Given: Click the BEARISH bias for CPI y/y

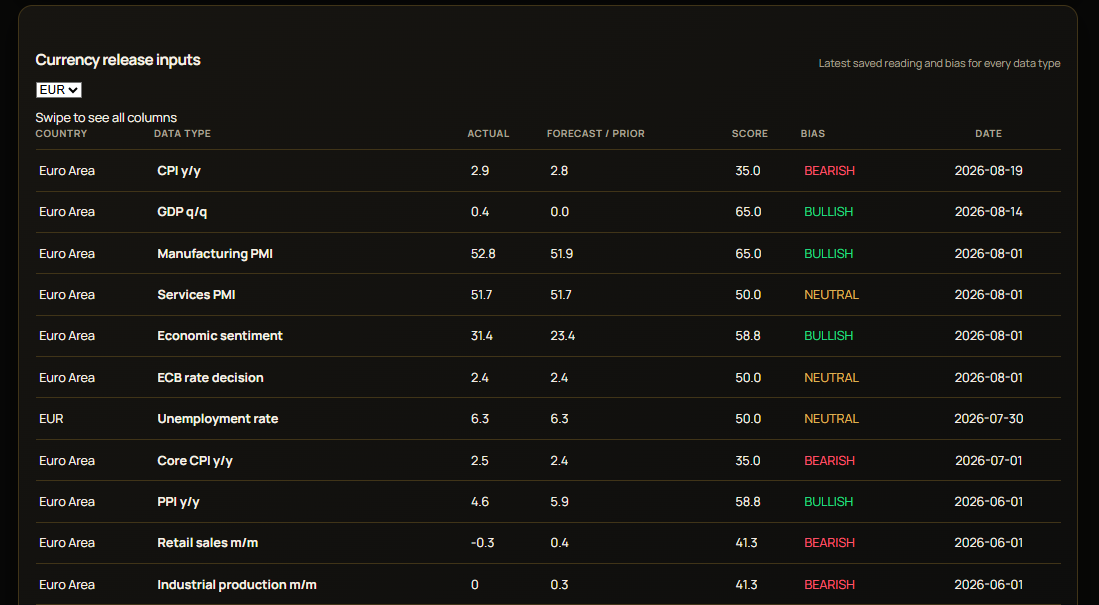Looking at the screenshot, I should point(829,170).
